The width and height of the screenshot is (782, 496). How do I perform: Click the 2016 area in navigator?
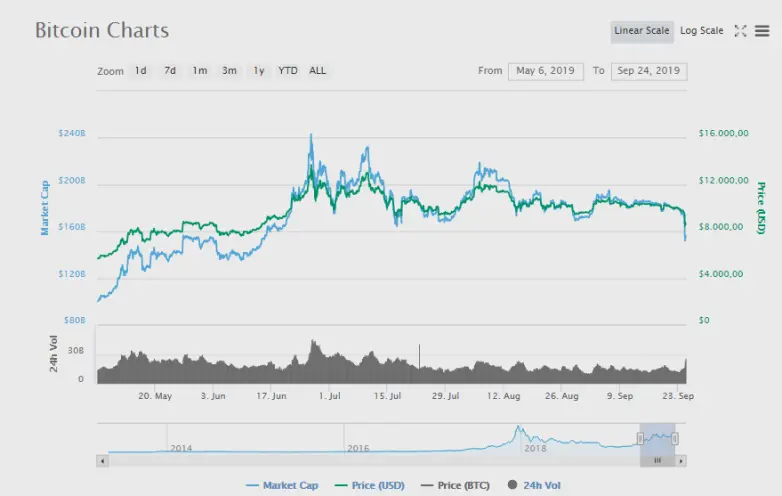(x=358, y=448)
